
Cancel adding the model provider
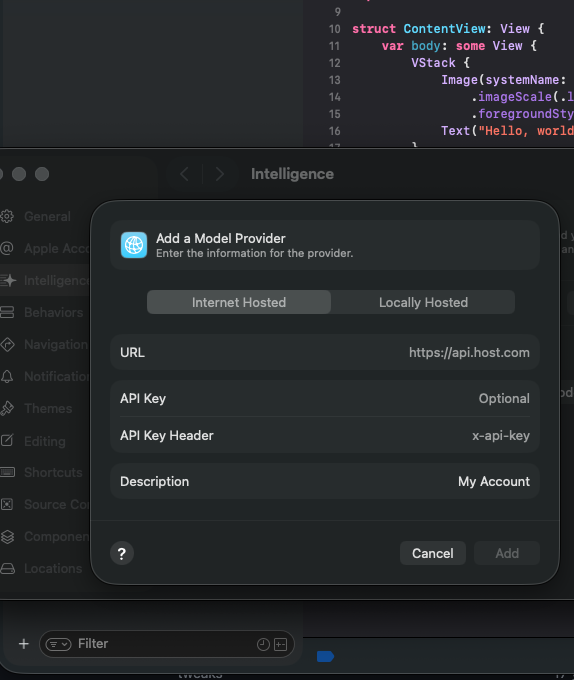tap(433, 553)
